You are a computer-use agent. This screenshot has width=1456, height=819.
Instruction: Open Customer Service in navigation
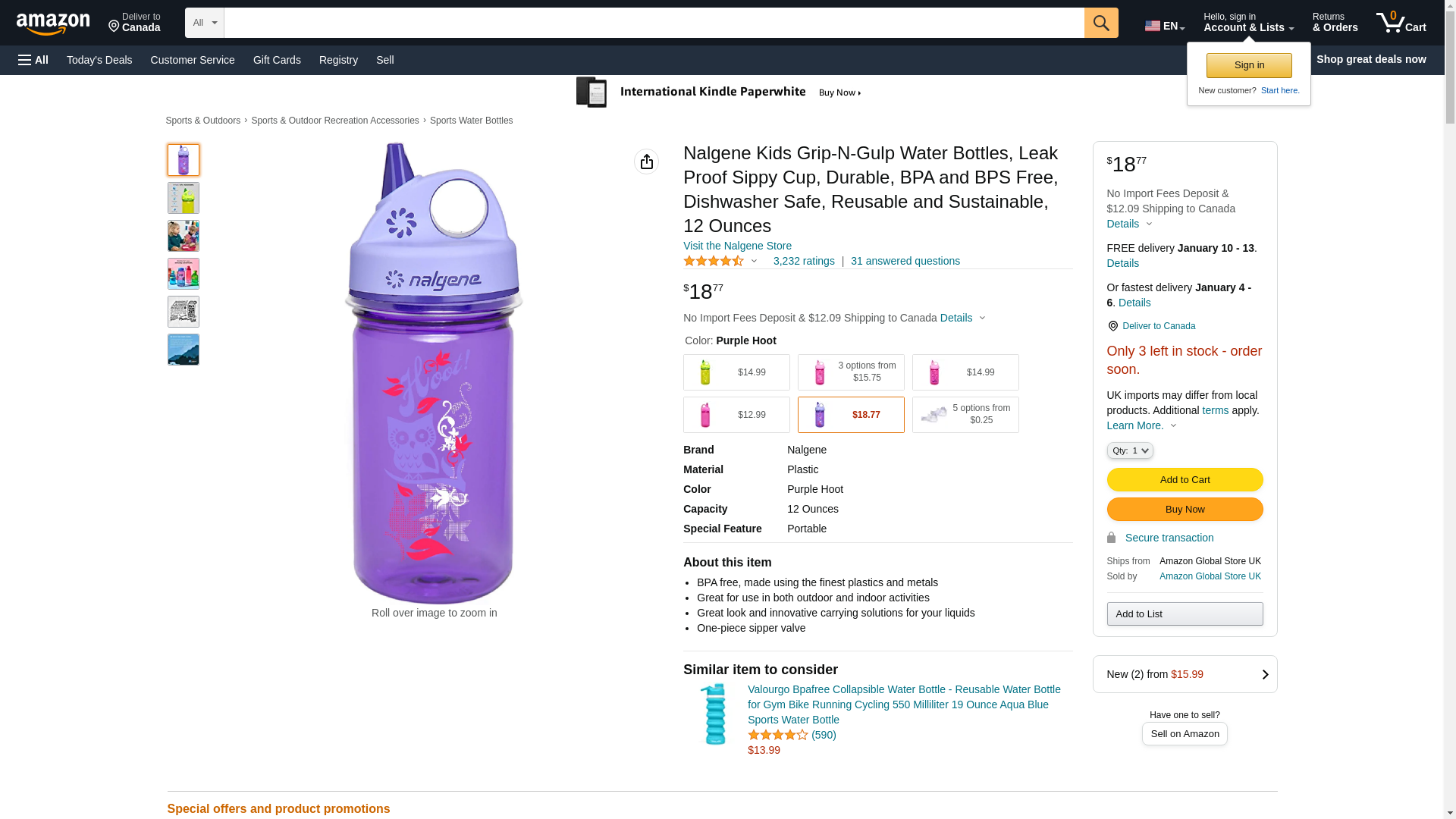coord(193,60)
